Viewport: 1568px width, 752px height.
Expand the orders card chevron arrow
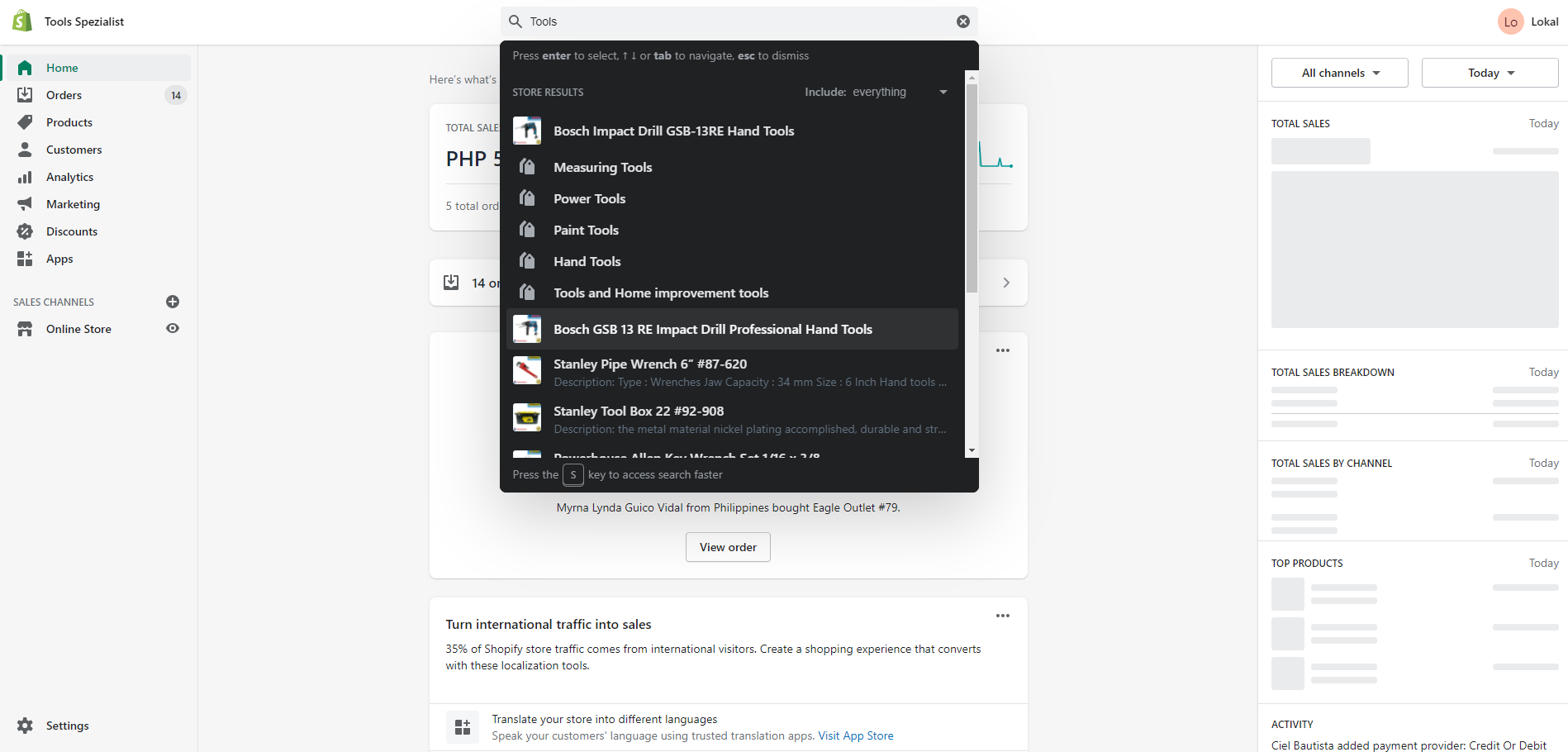[x=1006, y=283]
